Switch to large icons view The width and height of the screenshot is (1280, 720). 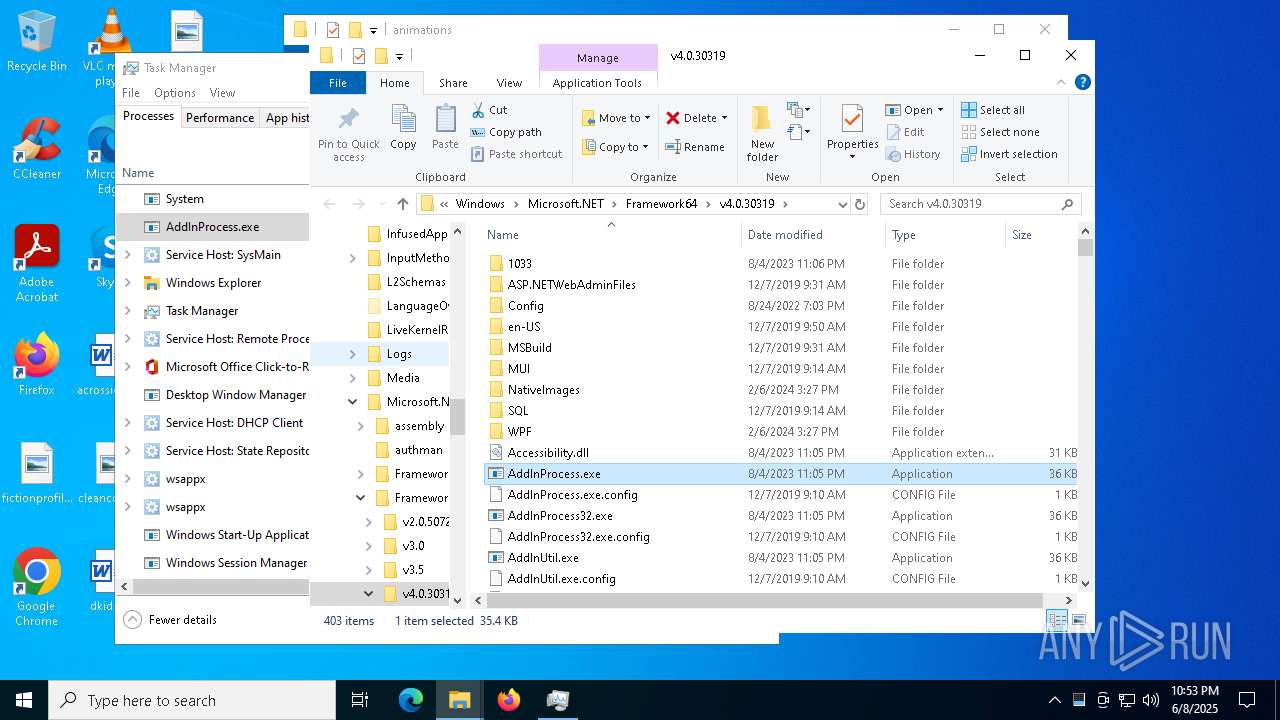click(x=1078, y=621)
